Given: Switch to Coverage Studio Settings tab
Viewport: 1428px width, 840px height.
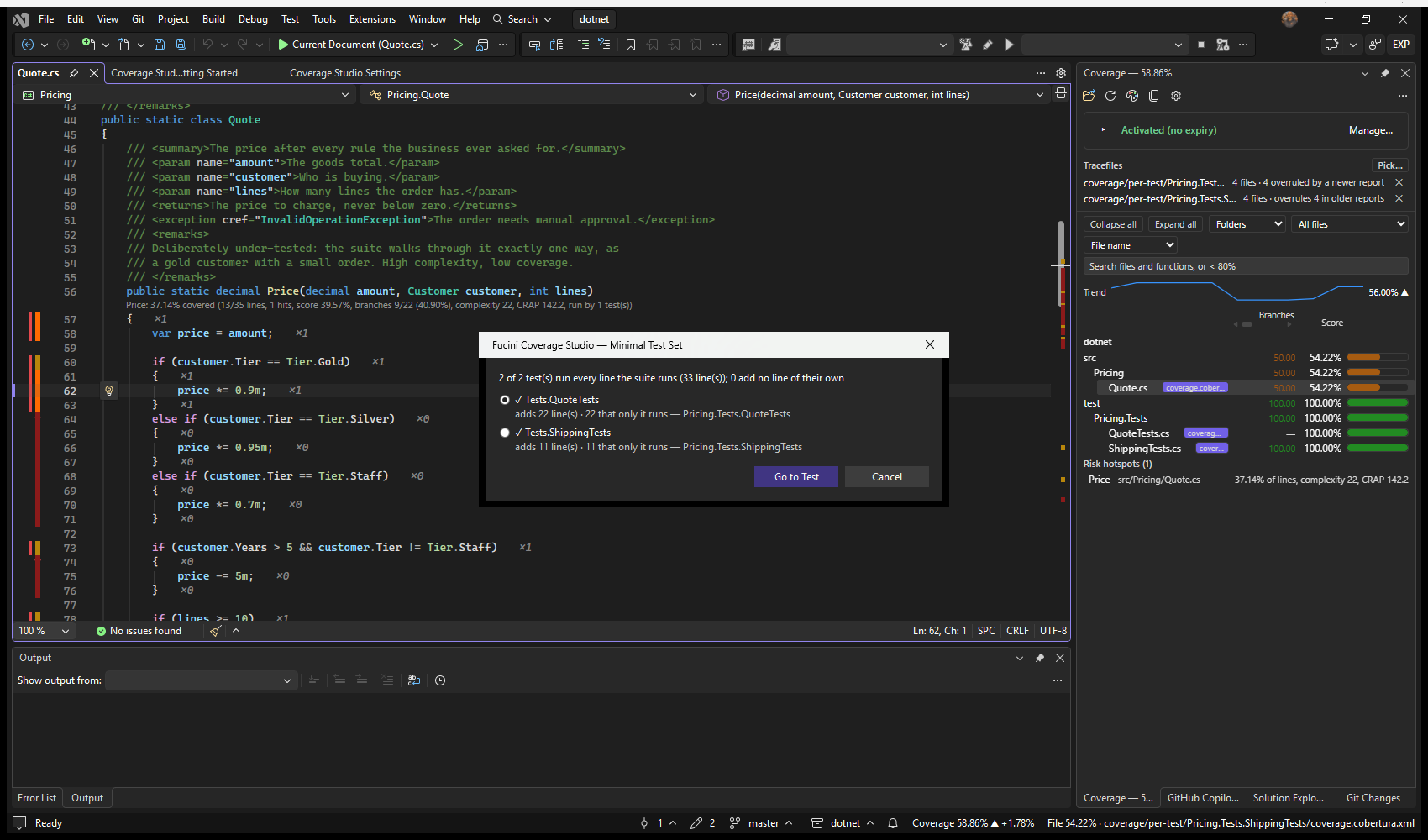Looking at the screenshot, I should (x=345, y=73).
